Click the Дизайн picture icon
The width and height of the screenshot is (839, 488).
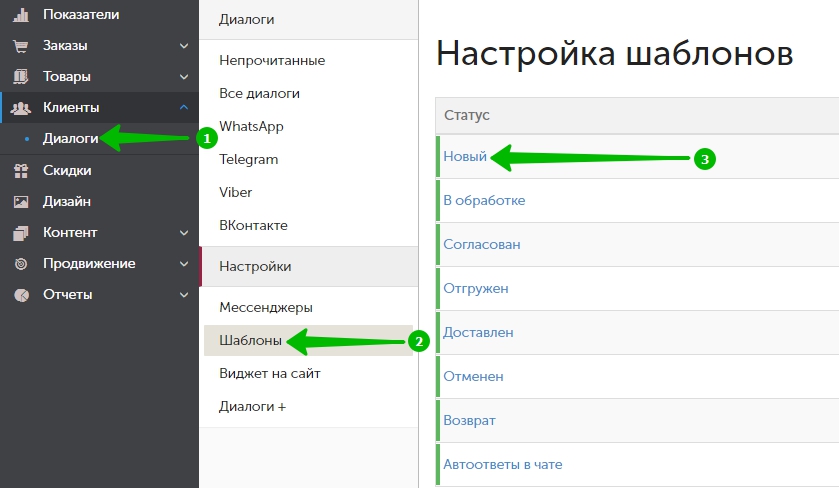click(x=20, y=202)
